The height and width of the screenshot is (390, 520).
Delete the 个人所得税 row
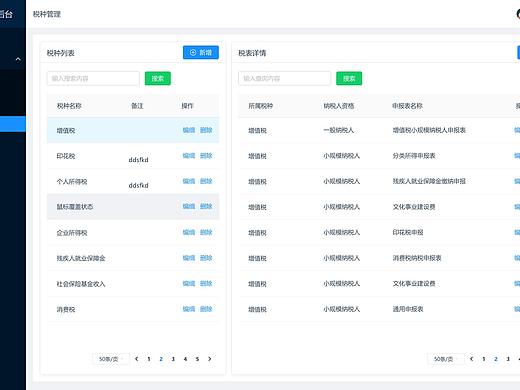tap(206, 181)
